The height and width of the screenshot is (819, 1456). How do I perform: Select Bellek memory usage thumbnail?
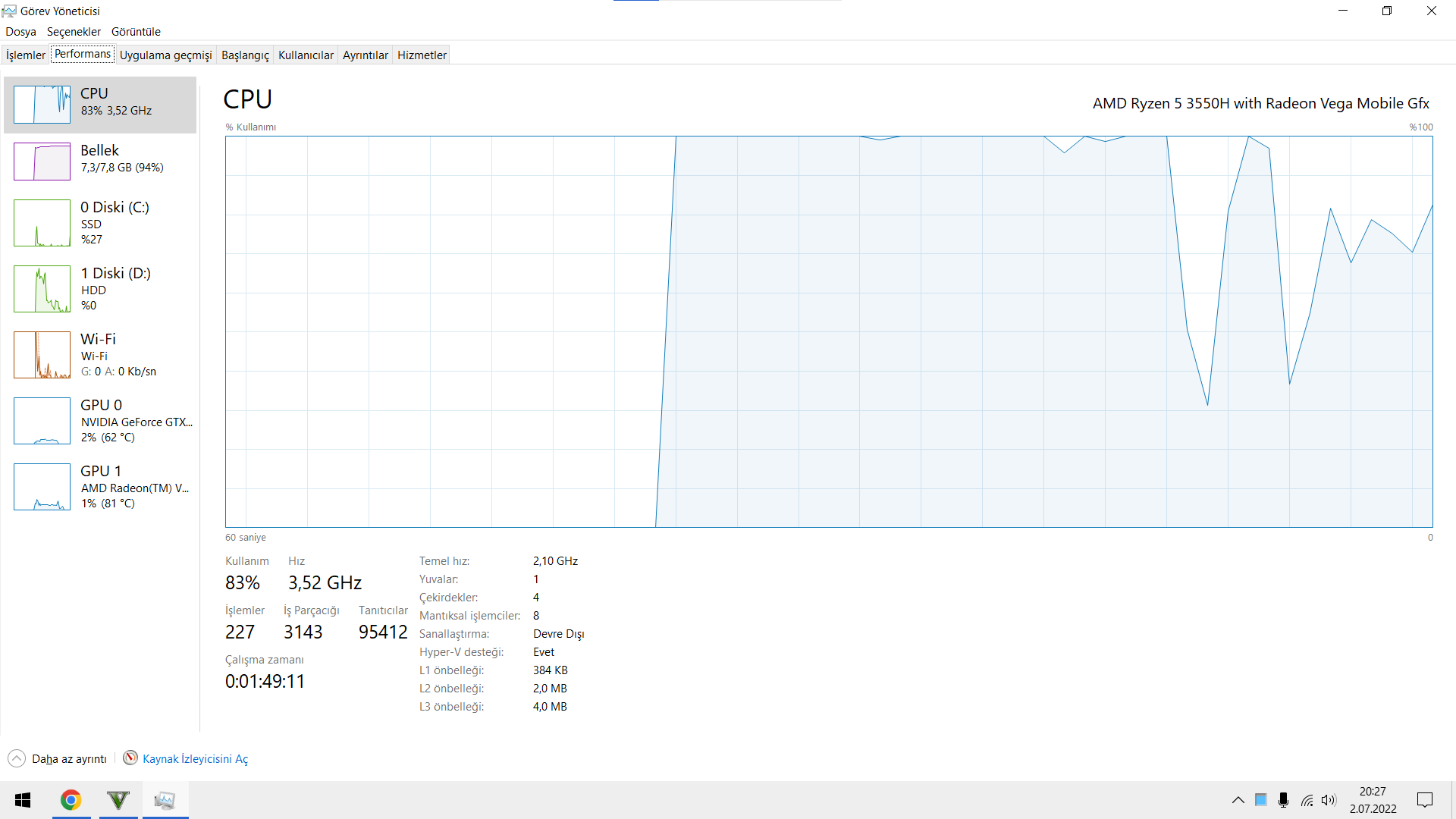(42, 162)
